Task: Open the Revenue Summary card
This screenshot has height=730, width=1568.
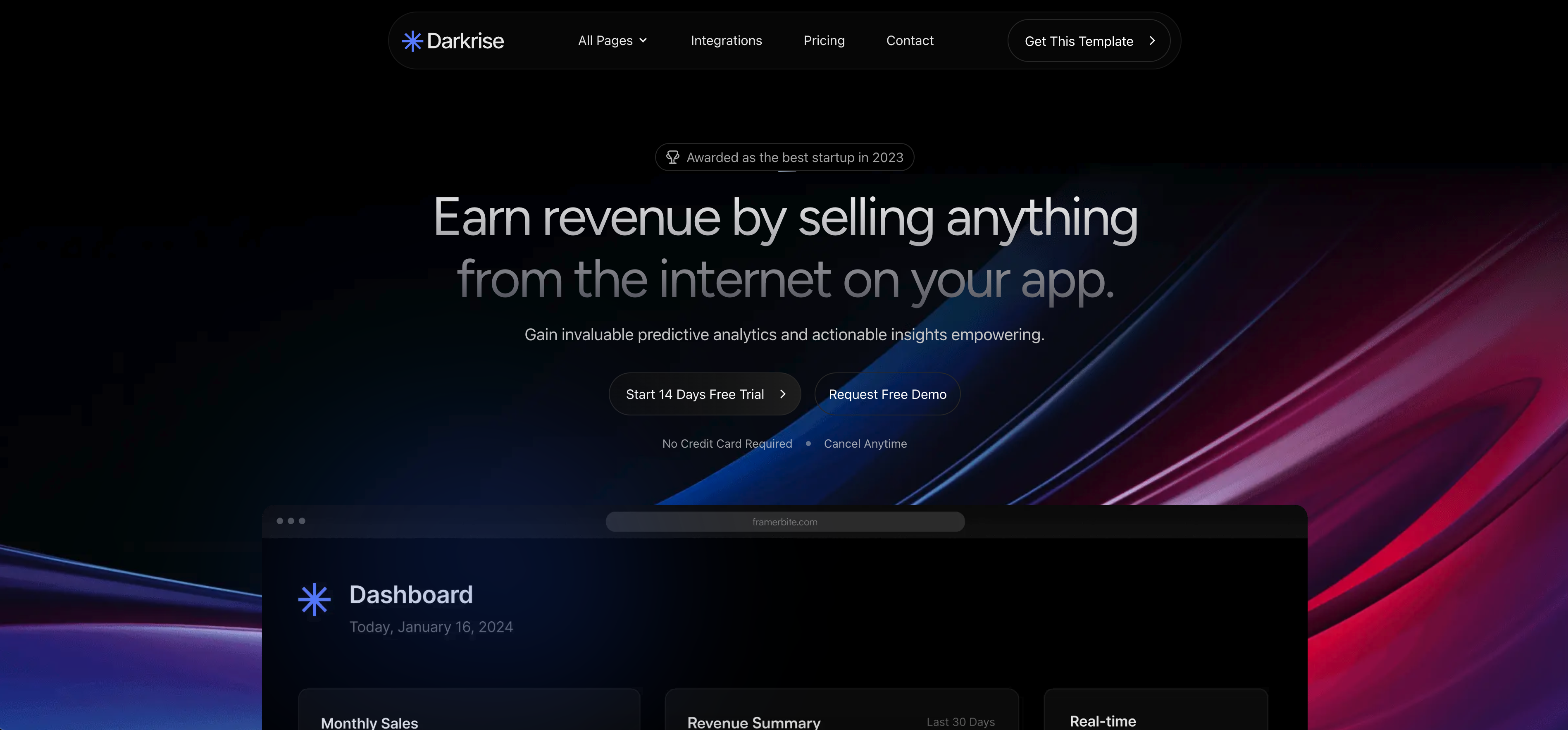Action: click(x=753, y=722)
